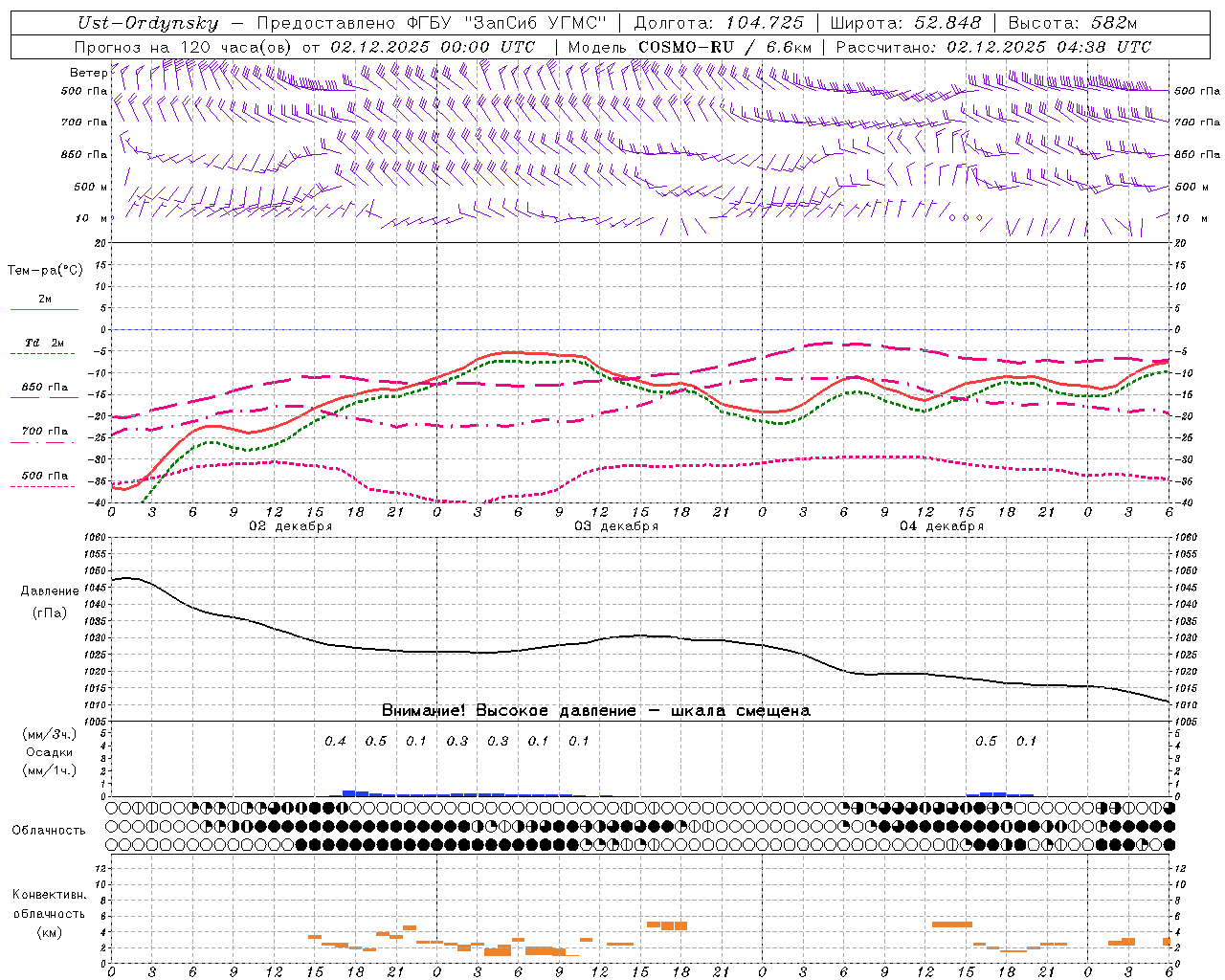Click the "Широта: 52.848" header value

[905, 23]
